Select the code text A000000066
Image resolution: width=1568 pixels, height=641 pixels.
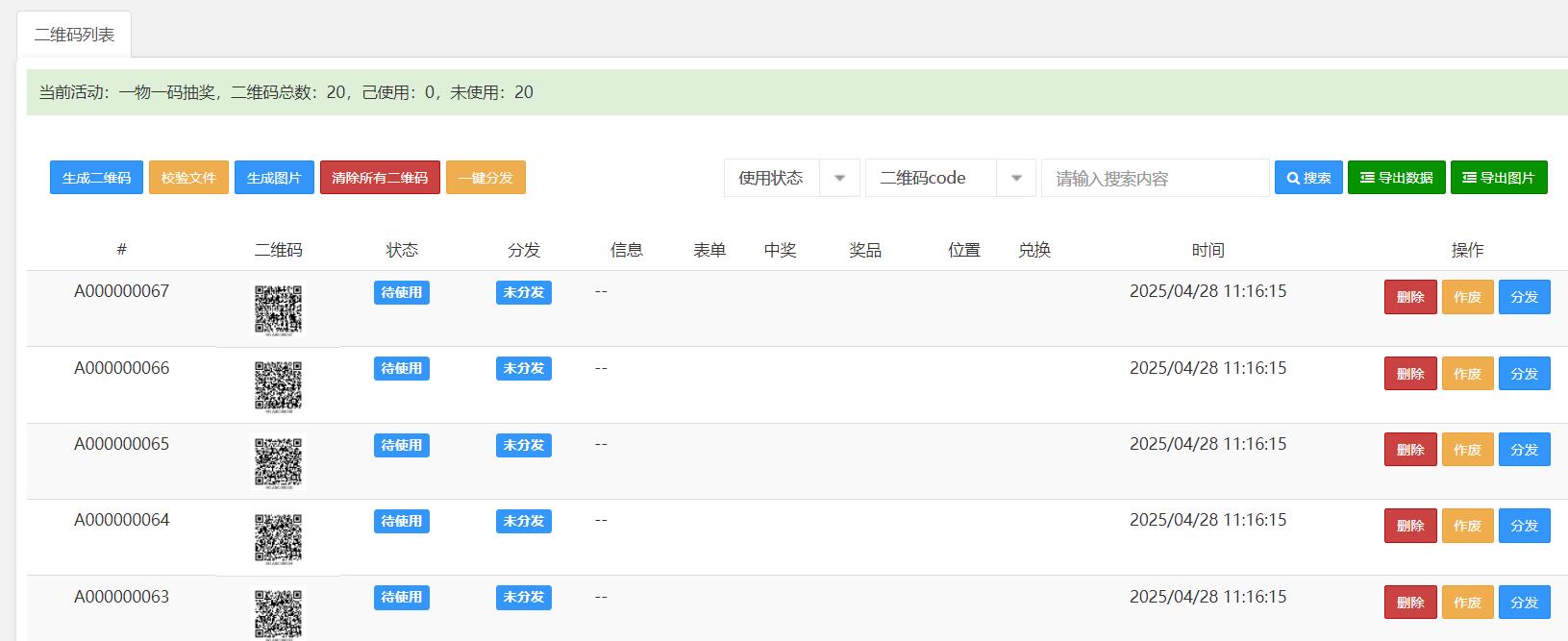[x=122, y=368]
